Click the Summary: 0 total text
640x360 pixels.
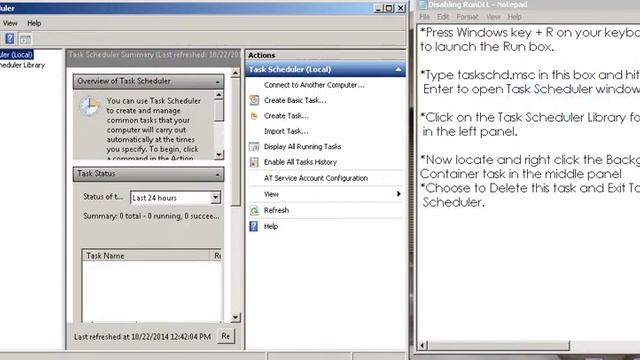click(x=151, y=216)
